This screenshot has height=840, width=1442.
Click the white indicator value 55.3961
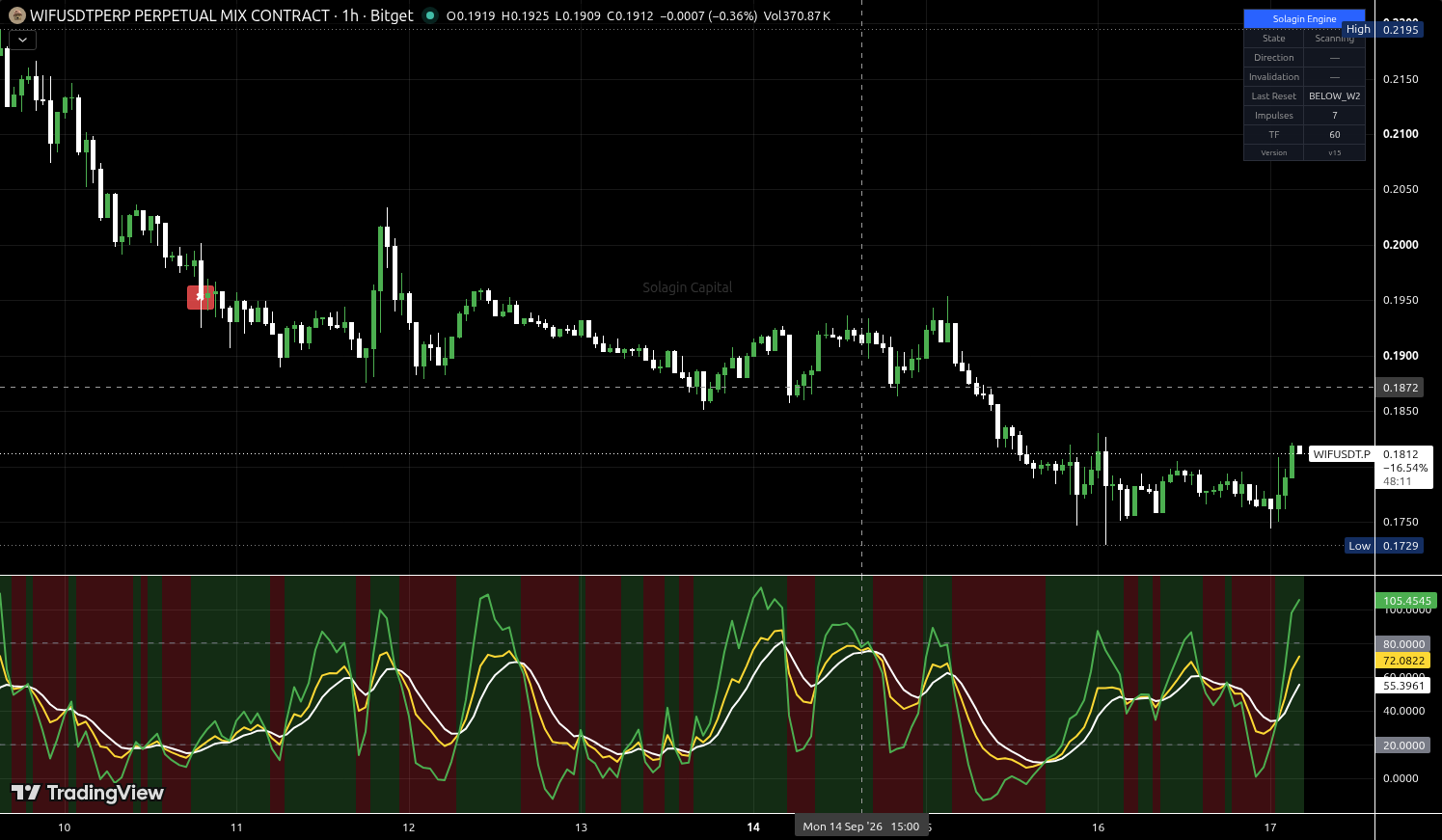tap(1403, 686)
